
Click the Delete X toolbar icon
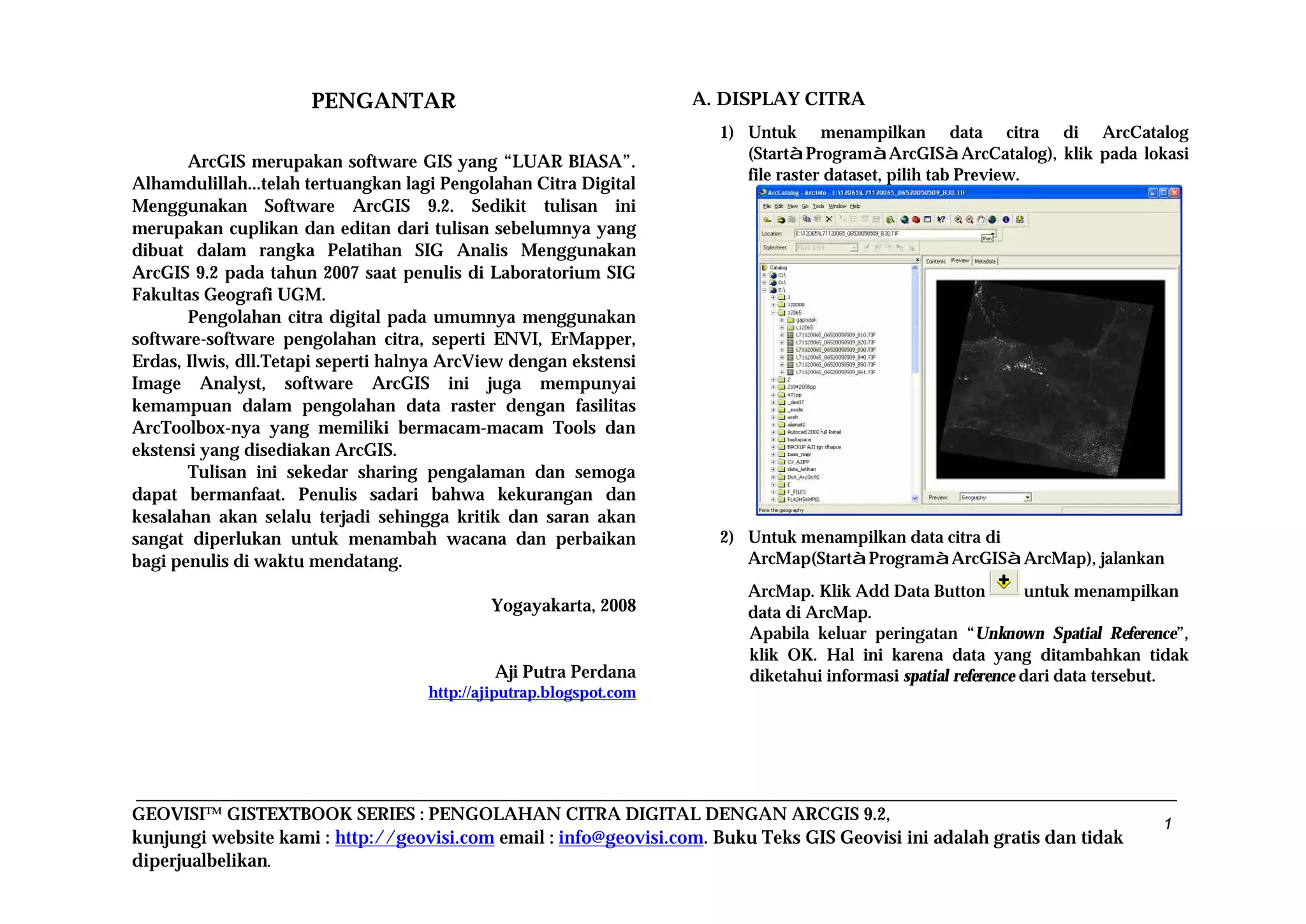(x=829, y=219)
